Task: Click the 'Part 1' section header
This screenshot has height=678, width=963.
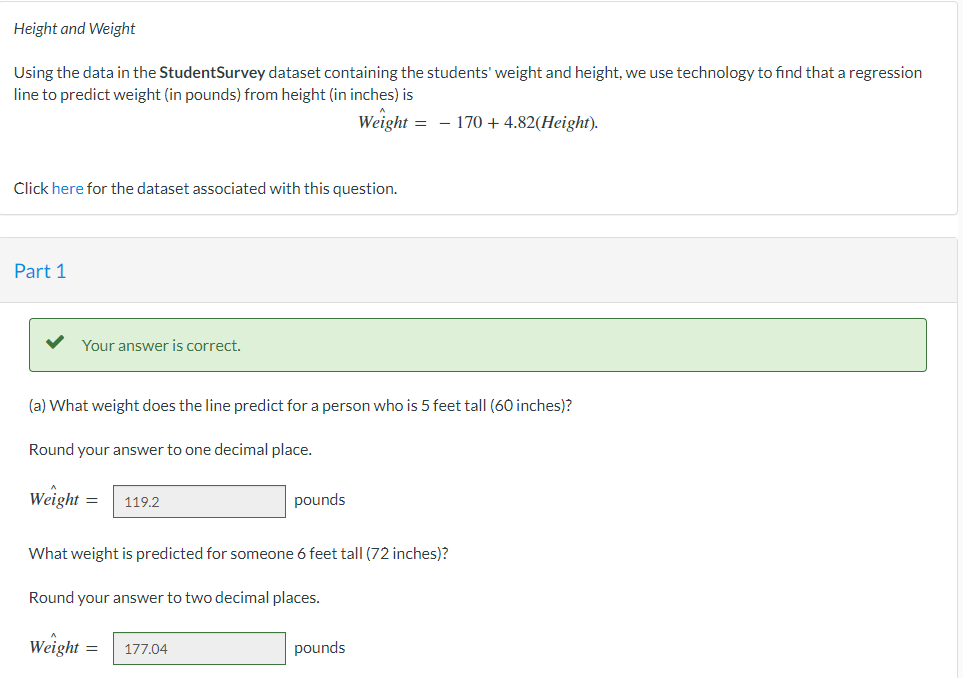Action: [41, 270]
